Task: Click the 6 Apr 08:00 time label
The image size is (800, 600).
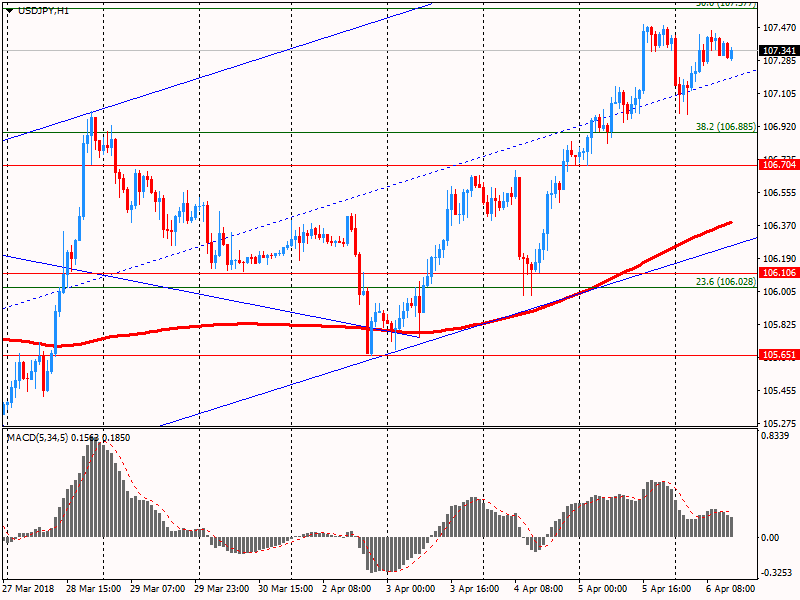Action: [731, 589]
